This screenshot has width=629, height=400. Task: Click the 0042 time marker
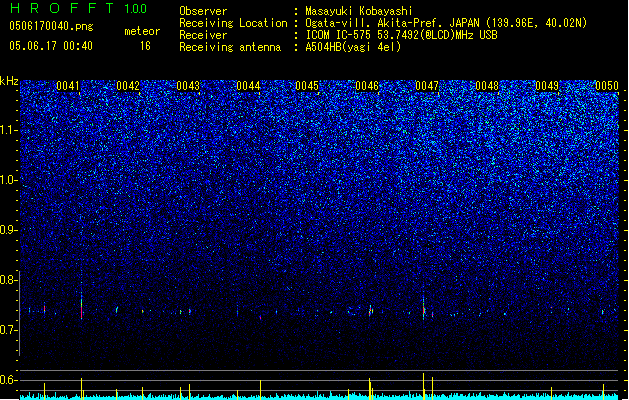click(128, 86)
